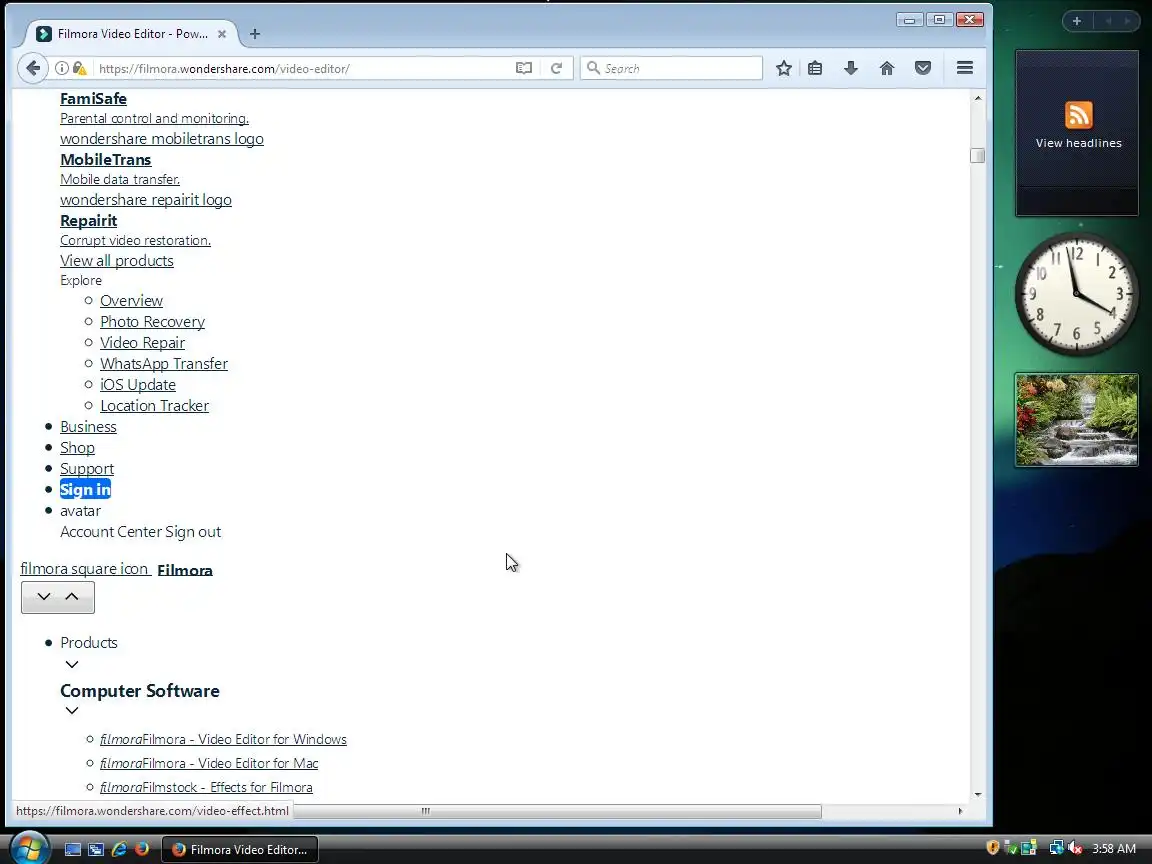Open the wondershare mobiletrans logo link
Viewport: 1152px width, 864px height.
(x=162, y=139)
